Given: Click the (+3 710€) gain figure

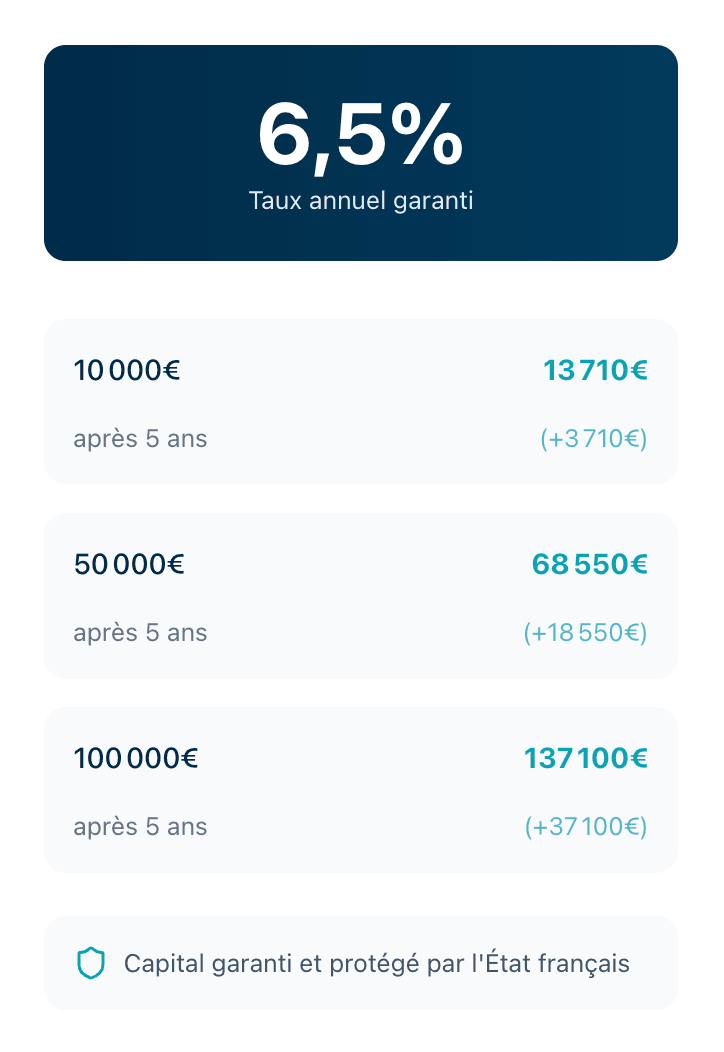Looking at the screenshot, I should (593, 439).
